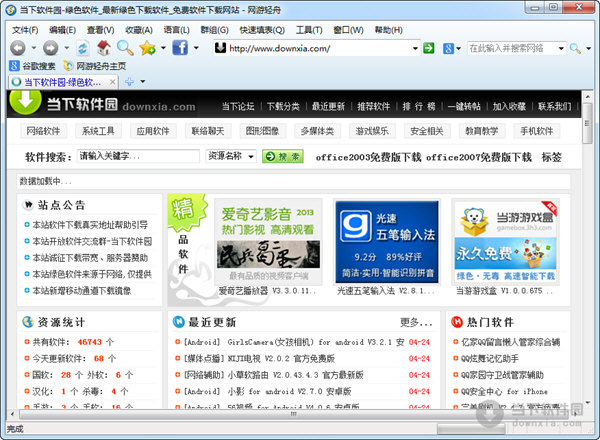600x440 pixels.
Task: Click office2003免费版下载 link
Action: (x=368, y=157)
